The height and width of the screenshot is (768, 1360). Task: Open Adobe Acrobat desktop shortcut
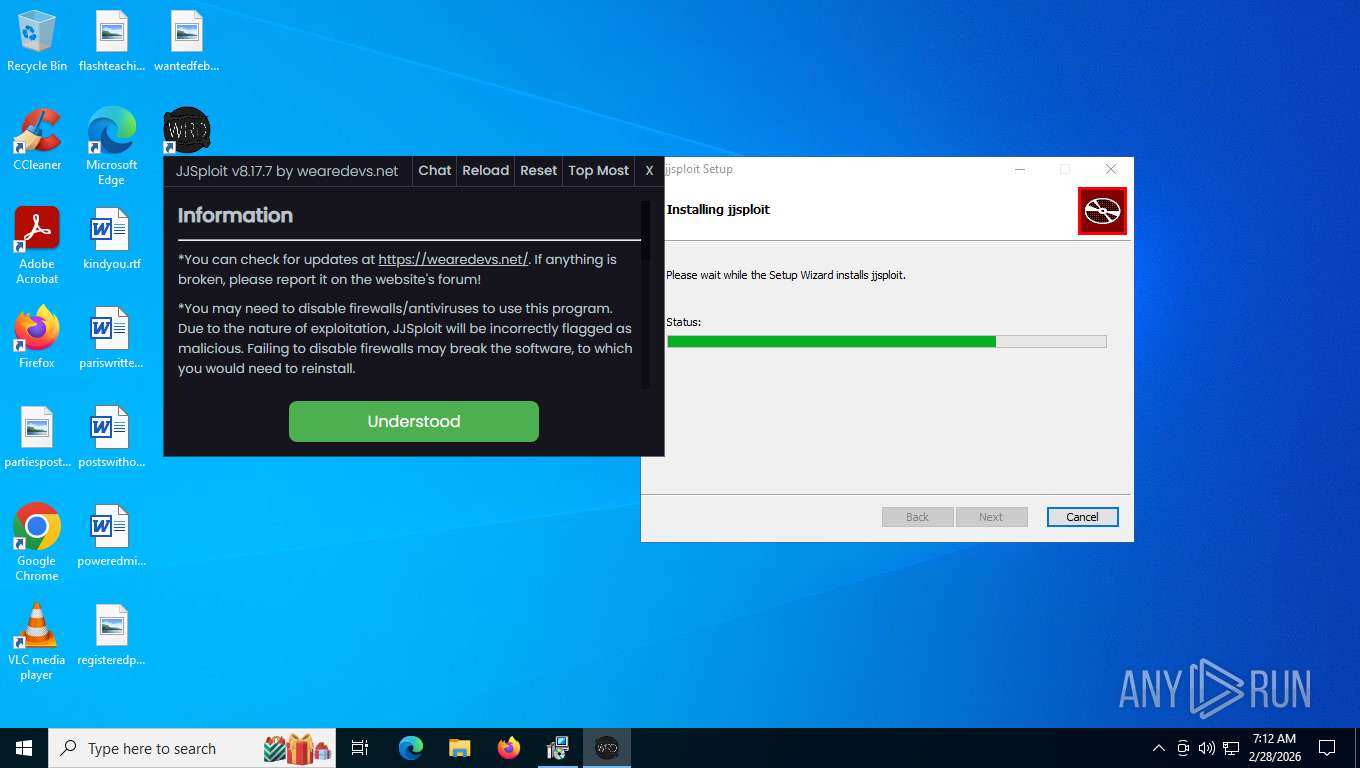coord(37,245)
